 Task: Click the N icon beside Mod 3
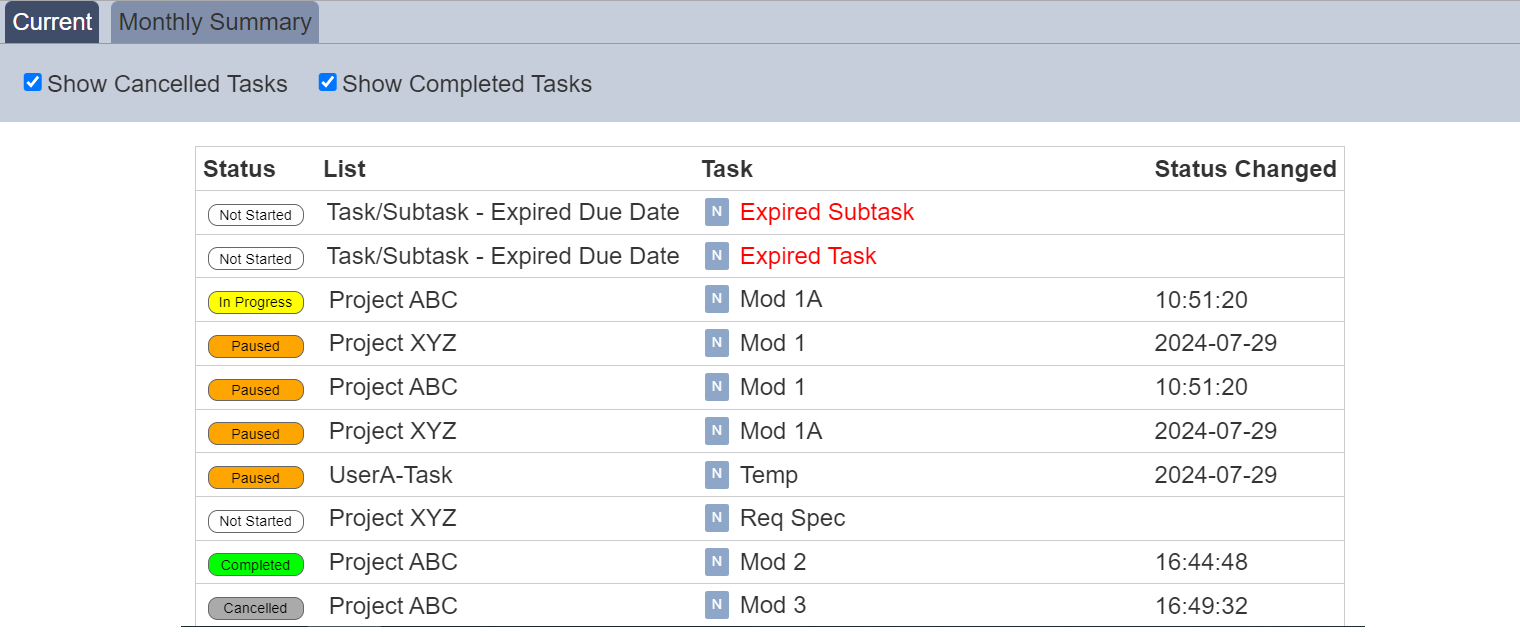[716, 605]
